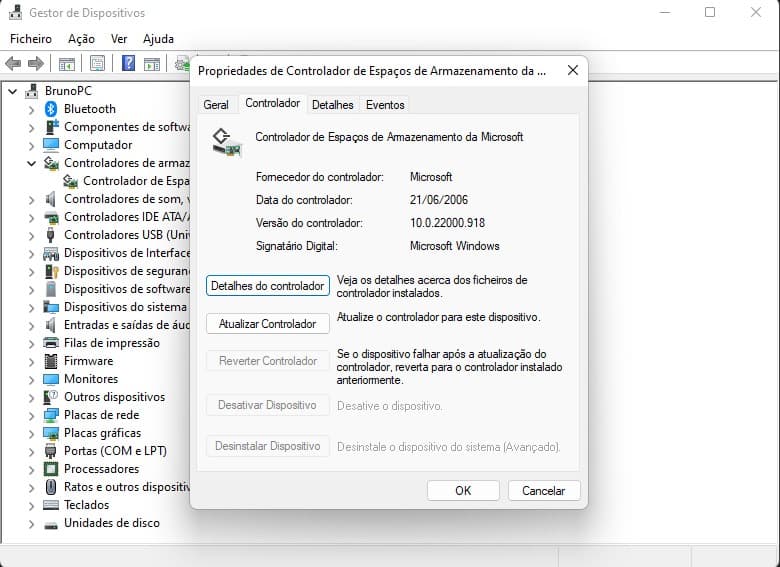780x567 pixels.
Task: Expand the Monitores category
Action: pos(31,379)
